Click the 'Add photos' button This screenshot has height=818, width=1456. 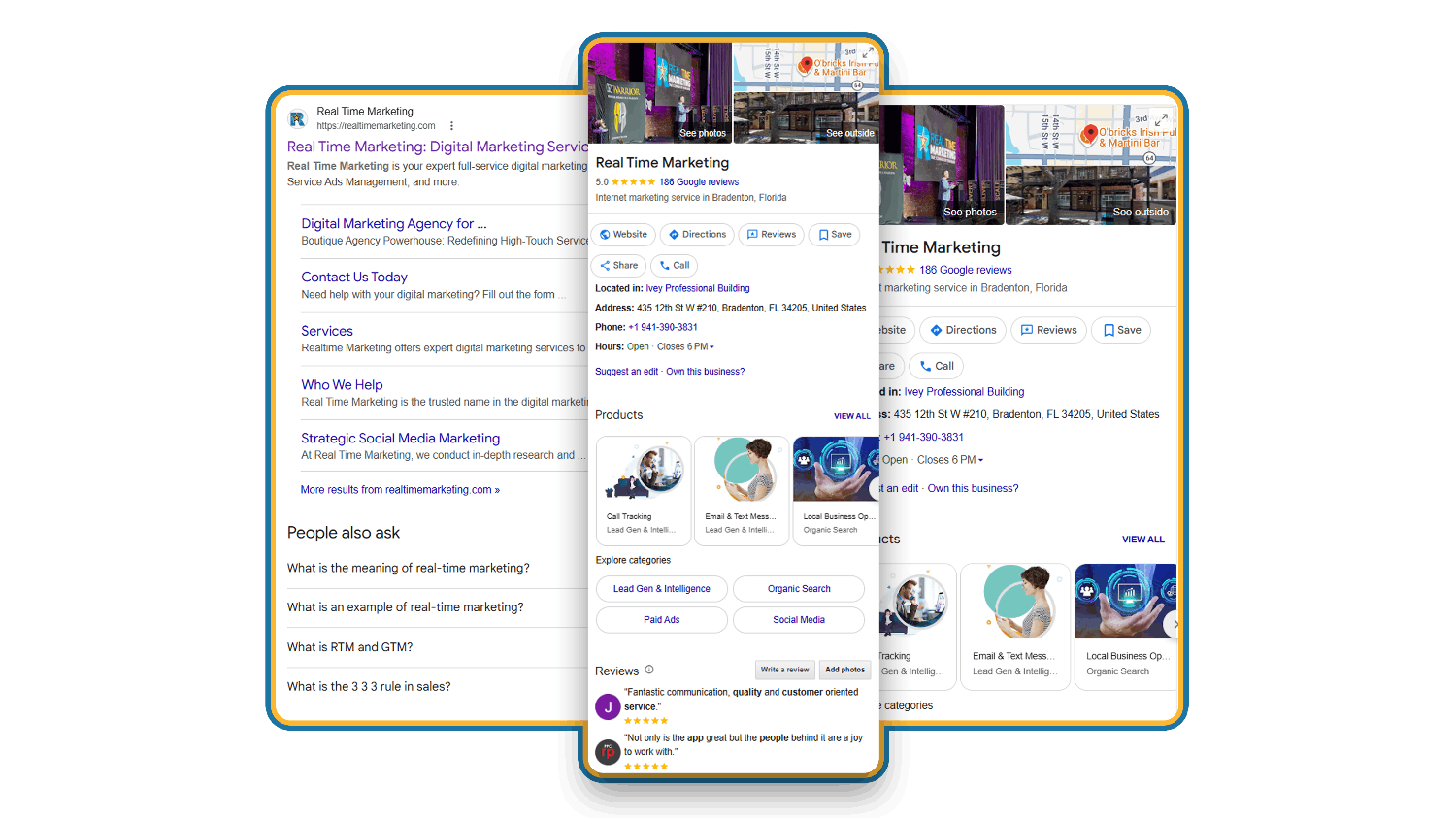click(845, 670)
